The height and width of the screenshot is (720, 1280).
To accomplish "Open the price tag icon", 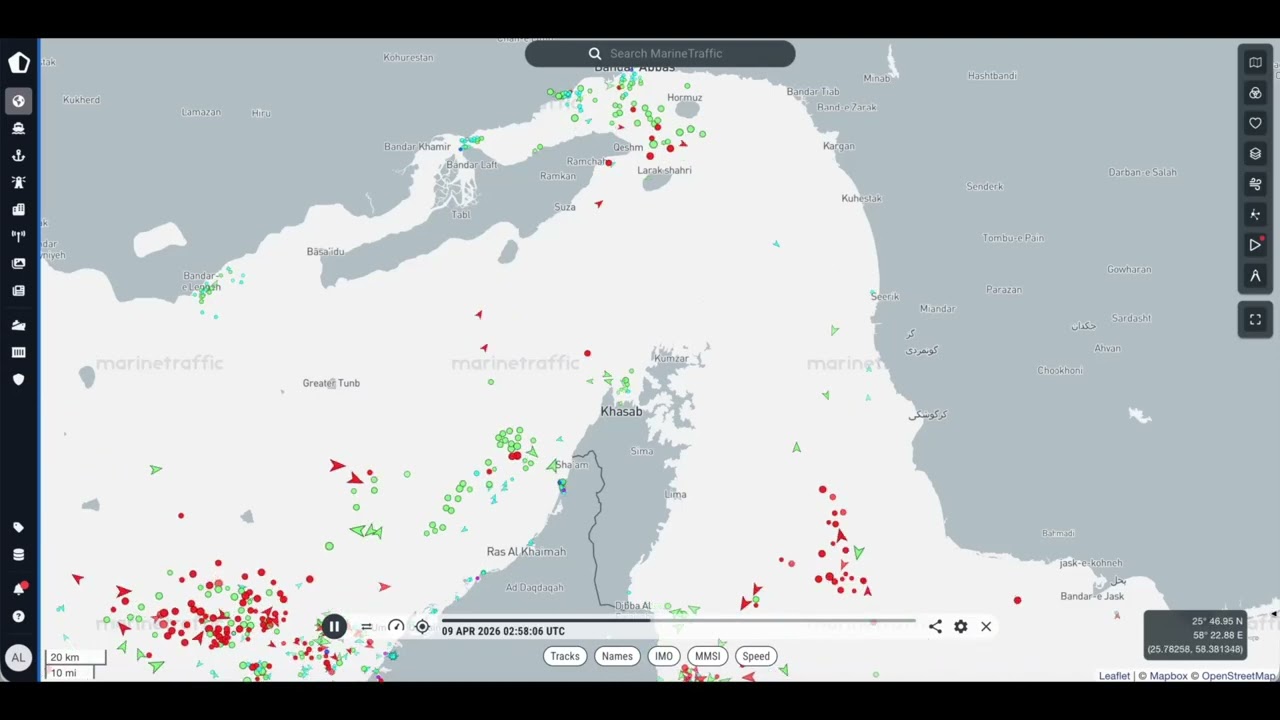I will [18, 527].
